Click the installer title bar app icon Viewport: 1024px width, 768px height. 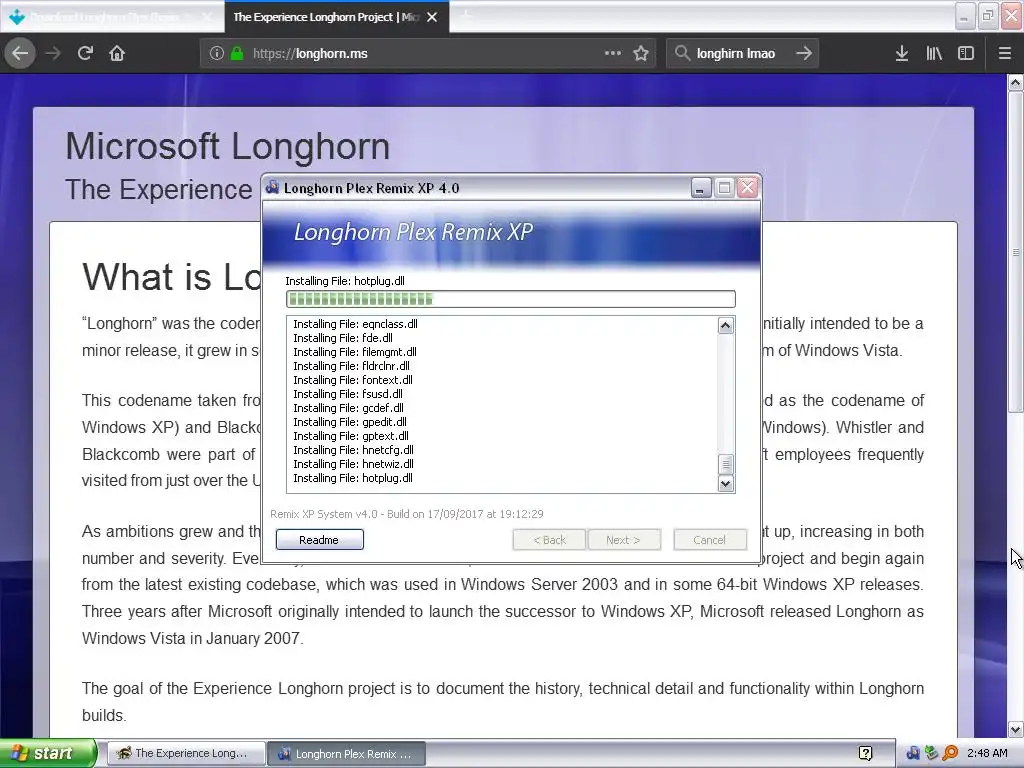(272, 187)
